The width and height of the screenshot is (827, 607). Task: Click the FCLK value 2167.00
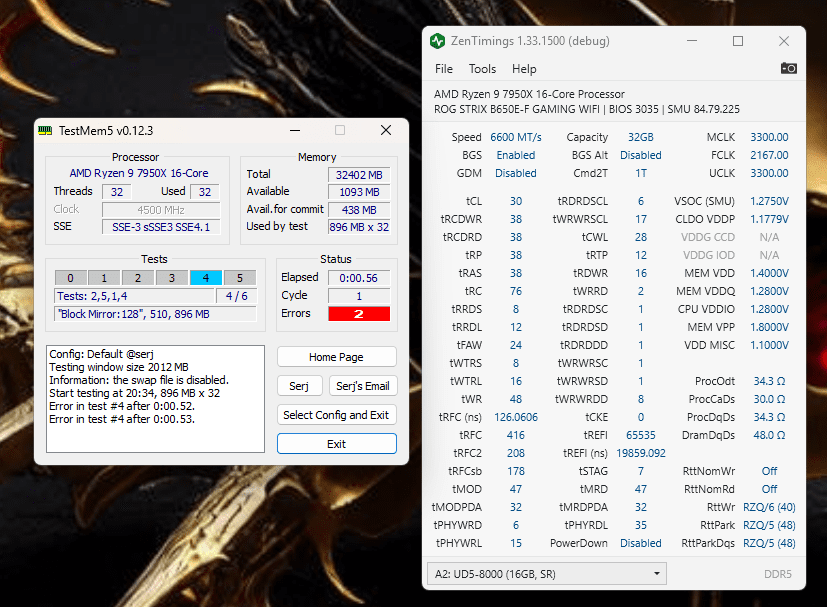[769, 155]
